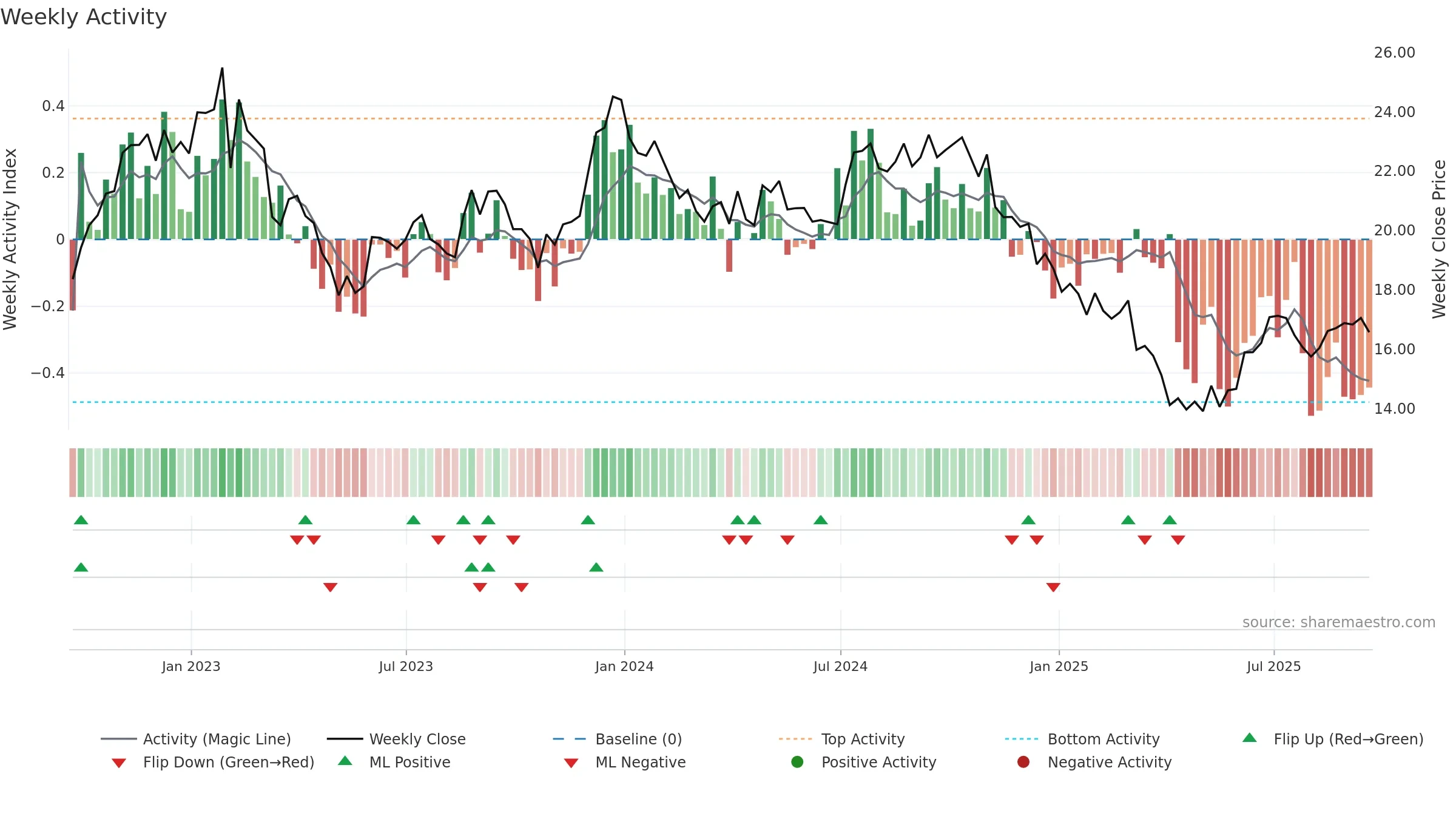1456x819 pixels.
Task: Click the Jul 2023 axis label
Action: tap(406, 666)
